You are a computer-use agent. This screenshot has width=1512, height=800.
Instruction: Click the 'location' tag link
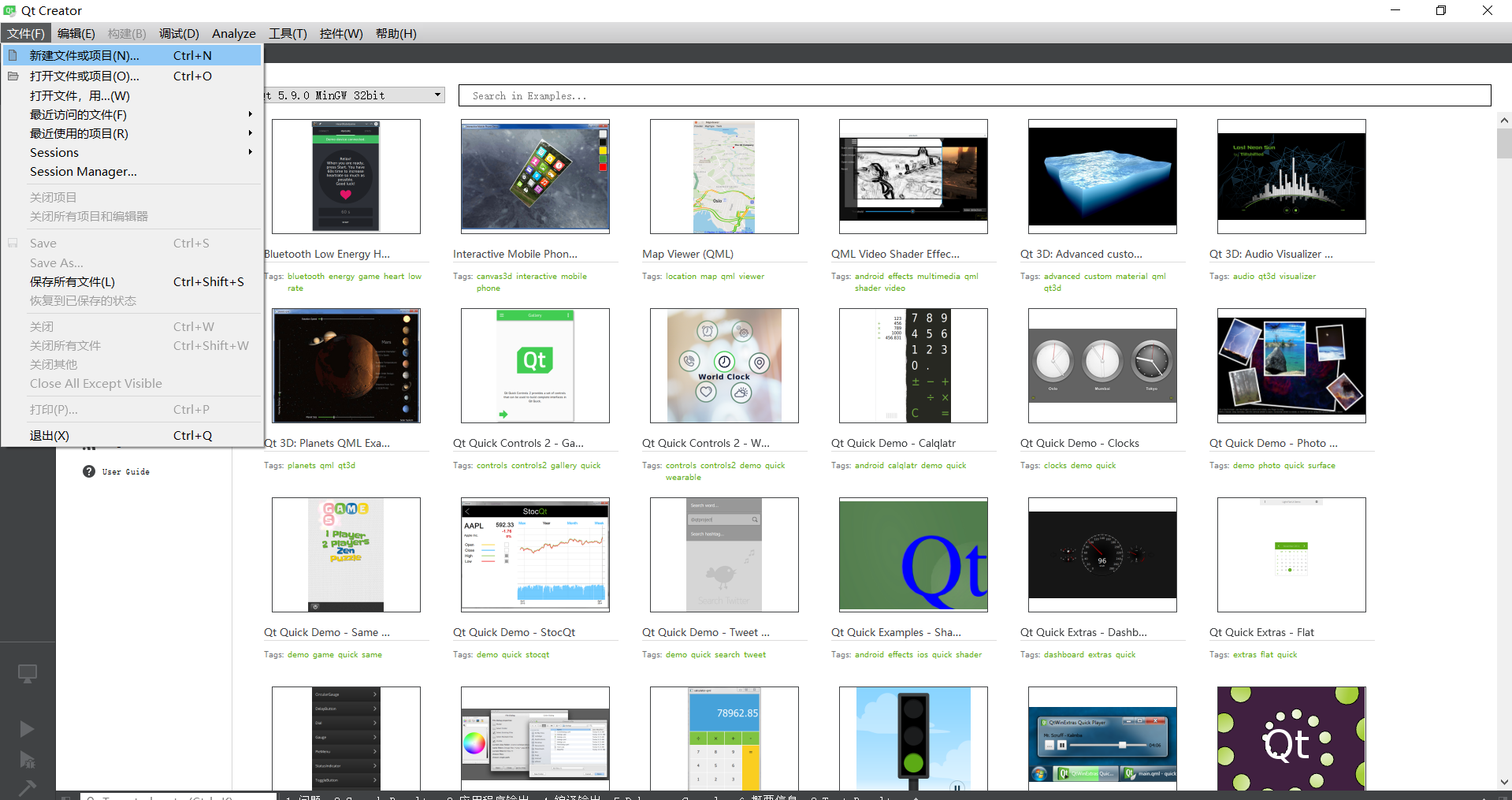(681, 276)
